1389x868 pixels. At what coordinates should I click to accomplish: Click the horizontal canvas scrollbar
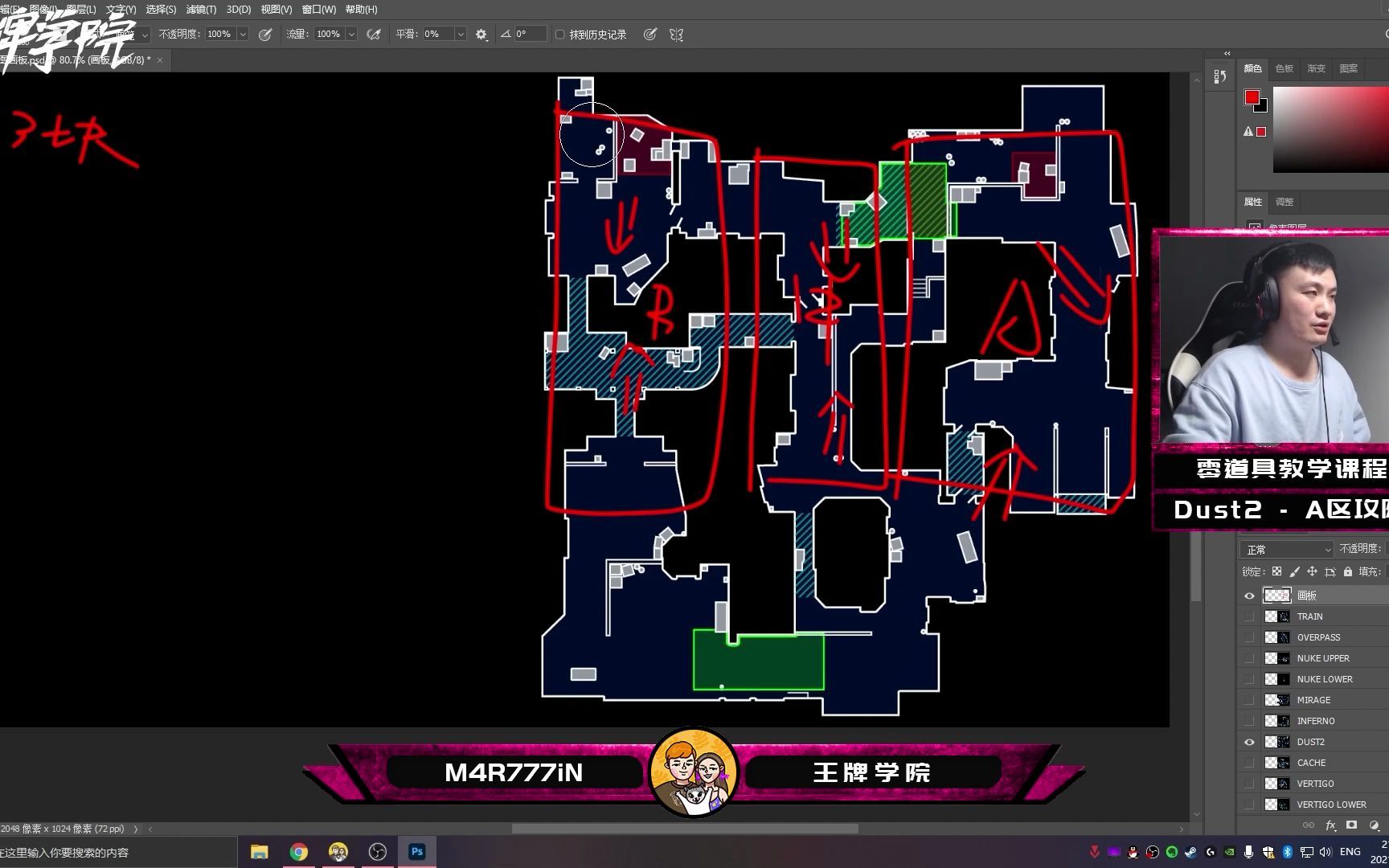(x=685, y=829)
